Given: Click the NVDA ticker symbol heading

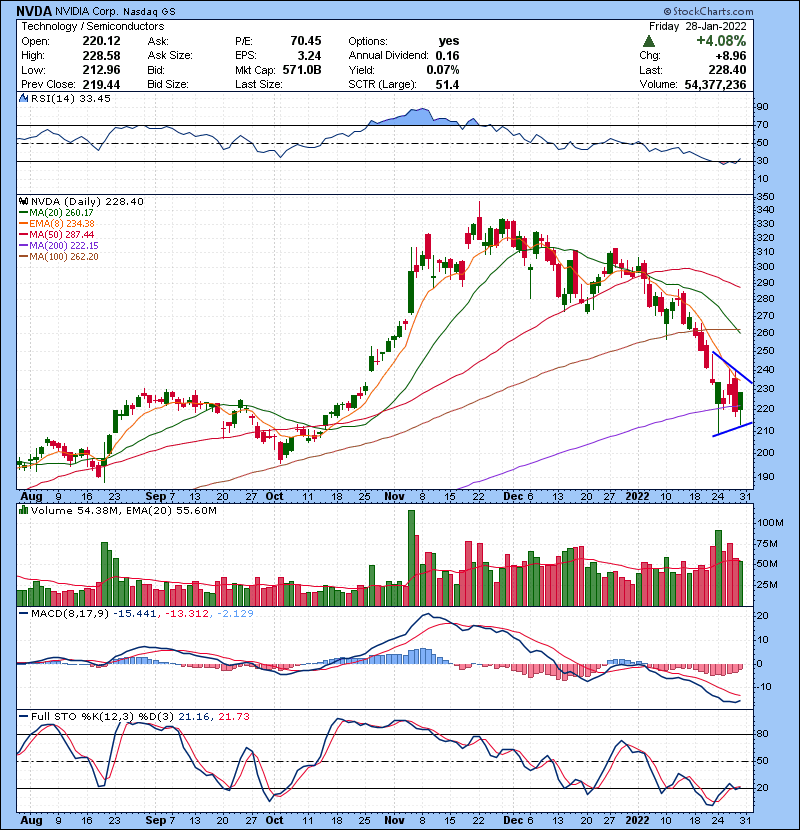Looking at the screenshot, I should click(x=34, y=11).
